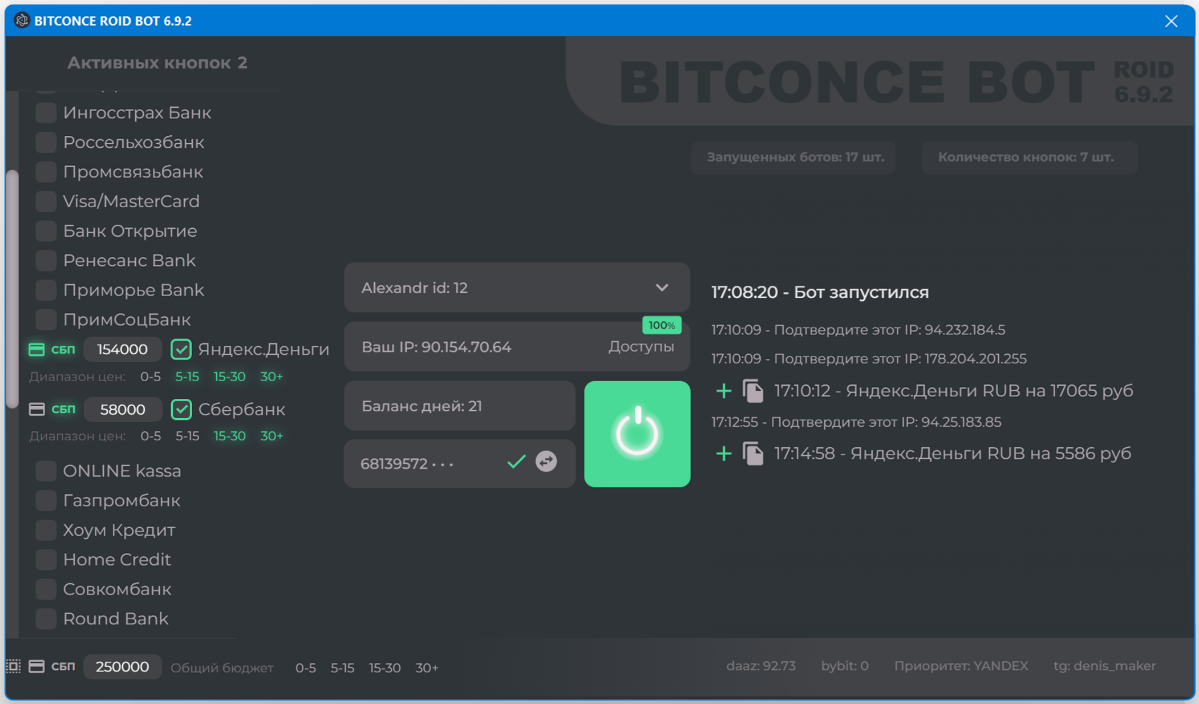Click the Общий бюджет amount field 250000

122,667
